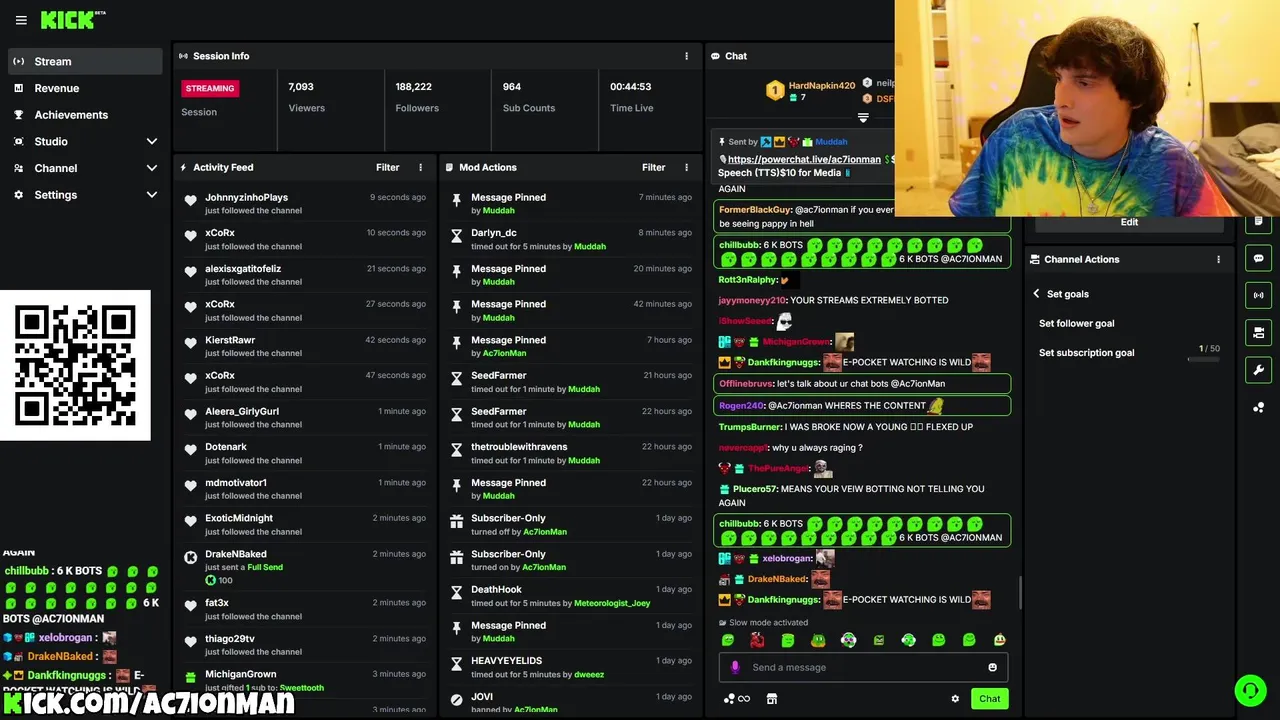Click the Activity Feed lightning icon

(x=183, y=167)
